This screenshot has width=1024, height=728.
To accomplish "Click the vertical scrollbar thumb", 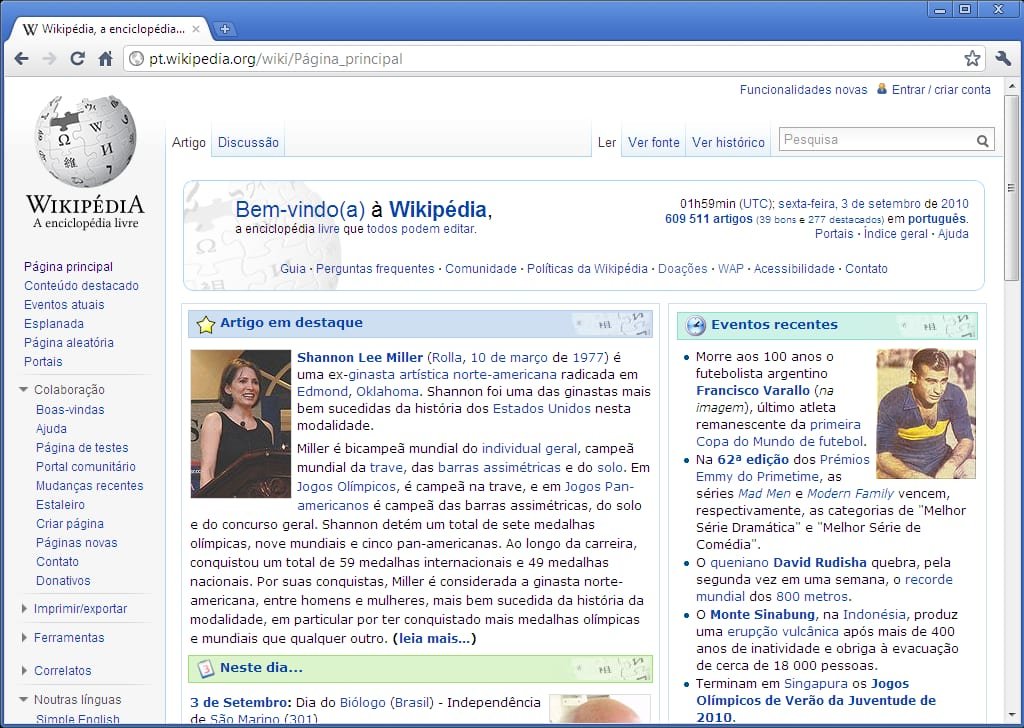I will tap(1011, 188).
